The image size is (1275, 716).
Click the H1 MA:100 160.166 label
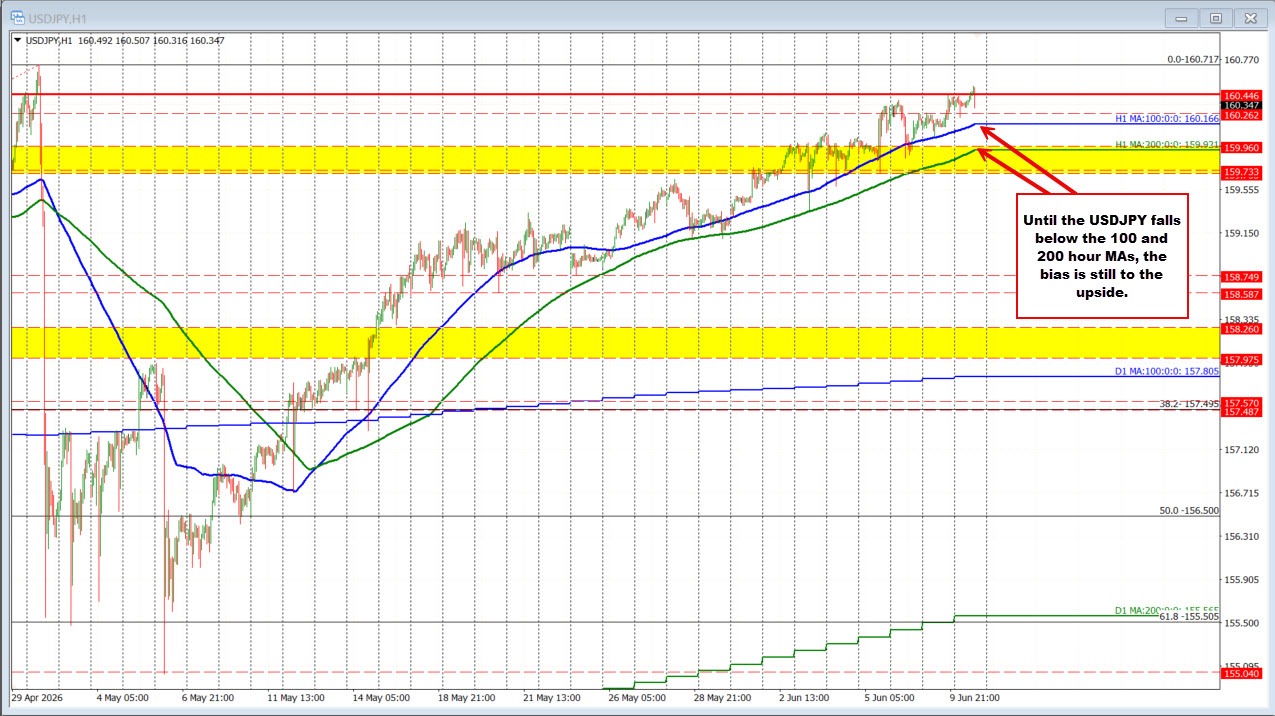pos(1166,118)
